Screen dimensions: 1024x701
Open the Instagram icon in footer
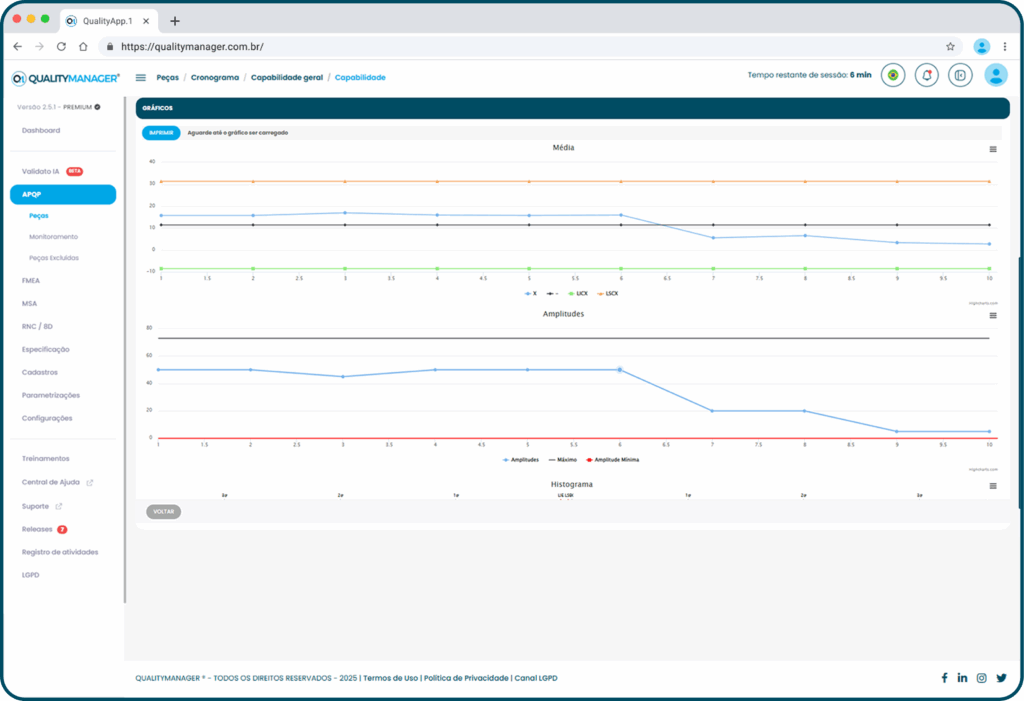pos(982,678)
